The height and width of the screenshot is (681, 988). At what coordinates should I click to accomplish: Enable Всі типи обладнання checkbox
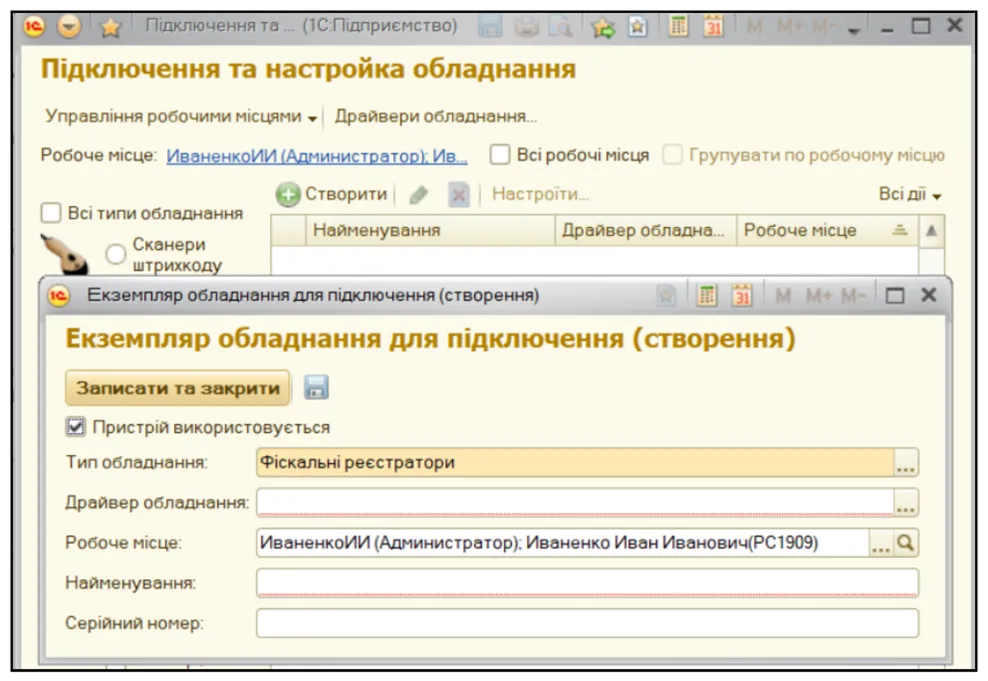[51, 213]
